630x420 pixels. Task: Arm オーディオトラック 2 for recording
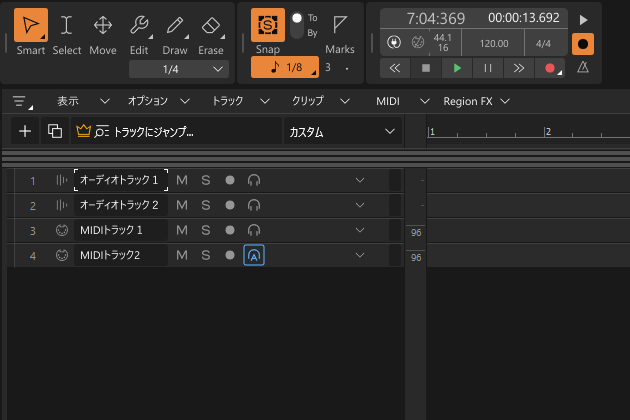(x=230, y=205)
